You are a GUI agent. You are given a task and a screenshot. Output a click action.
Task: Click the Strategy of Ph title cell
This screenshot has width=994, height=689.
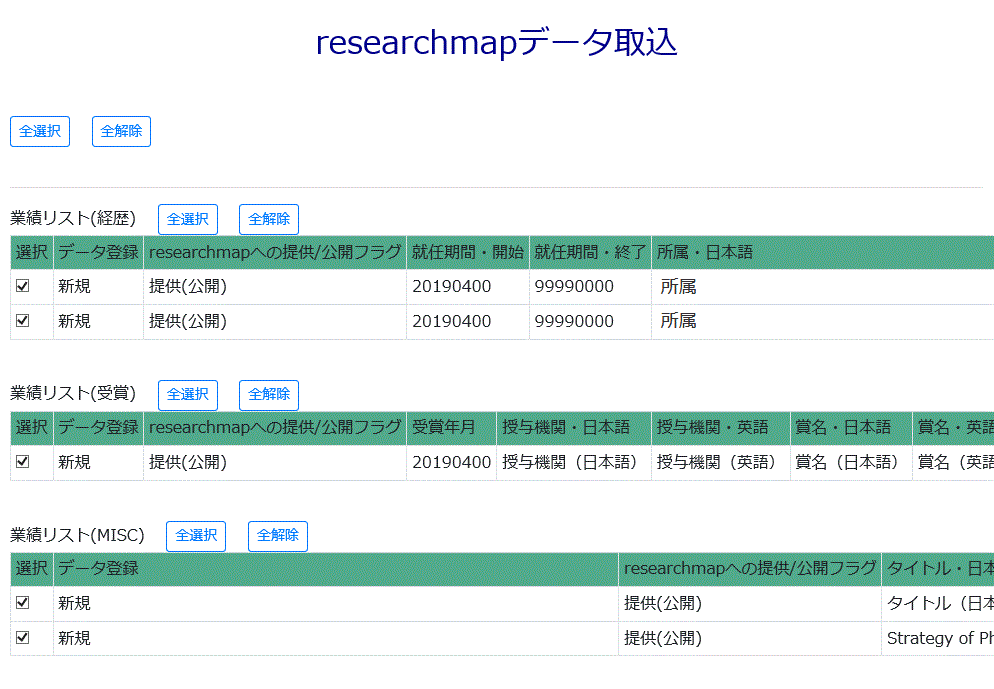938,638
